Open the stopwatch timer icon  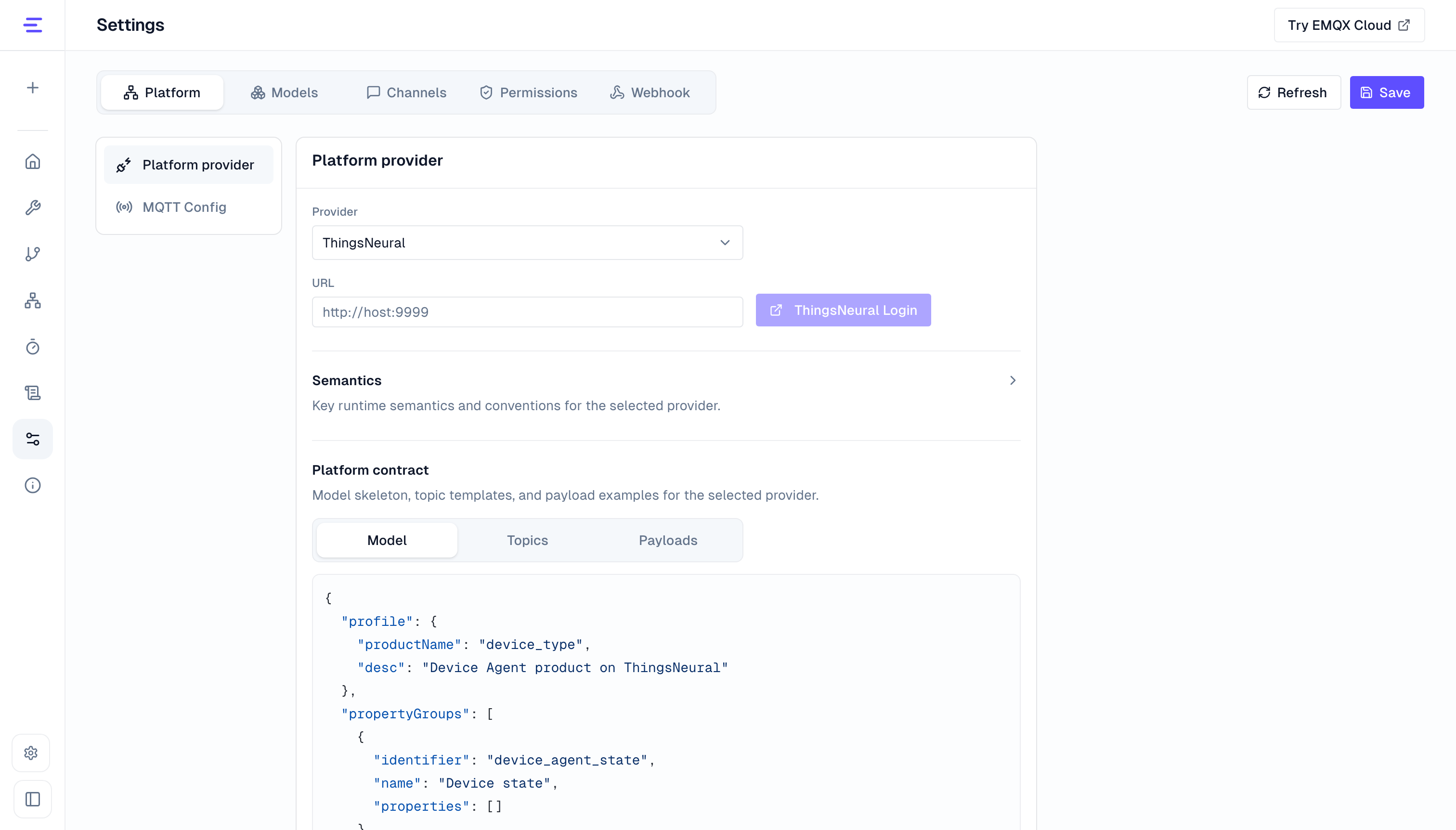coord(32,347)
